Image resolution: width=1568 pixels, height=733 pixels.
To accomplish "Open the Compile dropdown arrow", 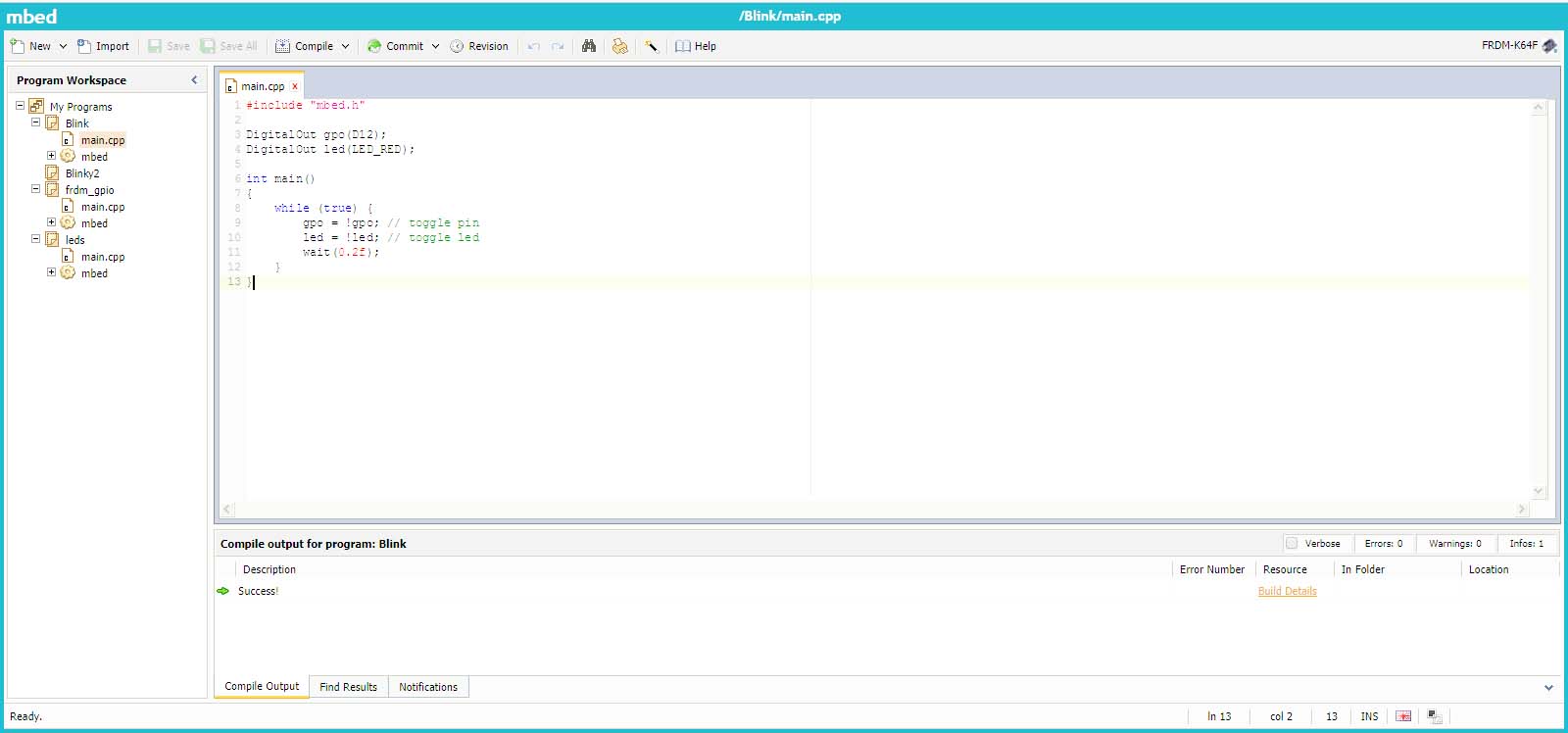I will [x=345, y=46].
